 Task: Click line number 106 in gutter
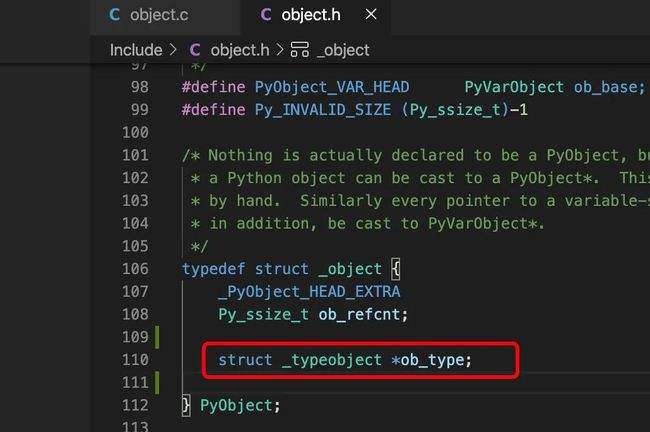pyautogui.click(x=135, y=269)
